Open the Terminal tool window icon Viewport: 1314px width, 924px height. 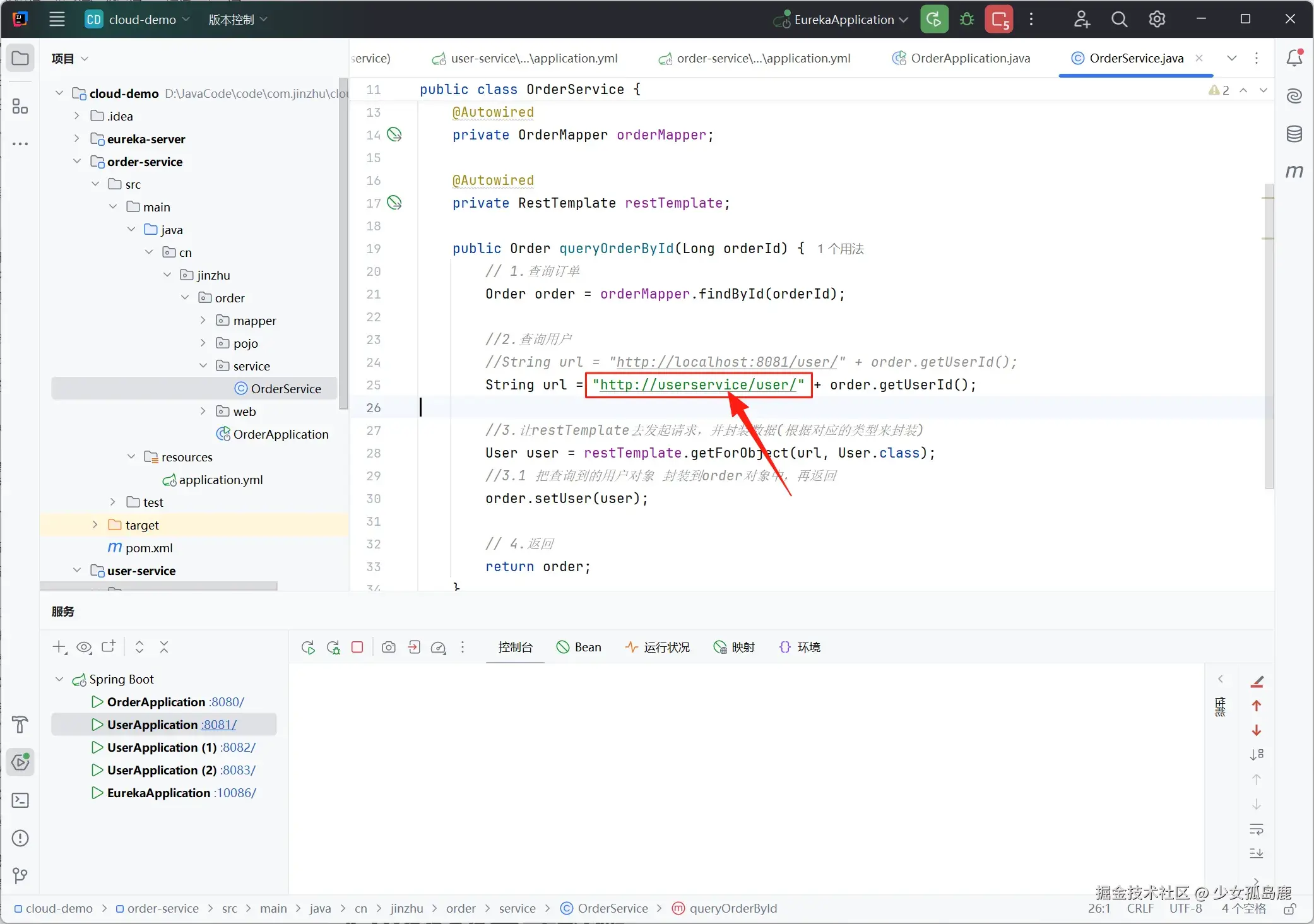tap(20, 800)
